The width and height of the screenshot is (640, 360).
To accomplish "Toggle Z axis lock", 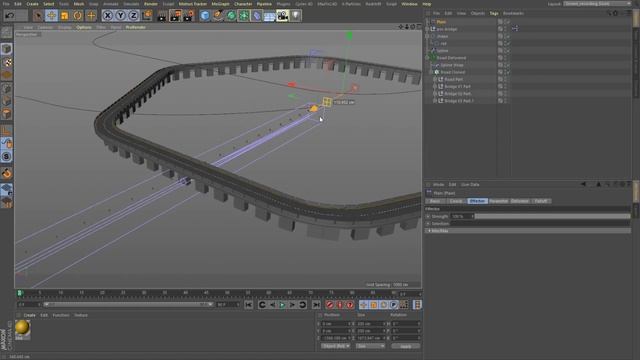I will pyautogui.click(x=133, y=16).
